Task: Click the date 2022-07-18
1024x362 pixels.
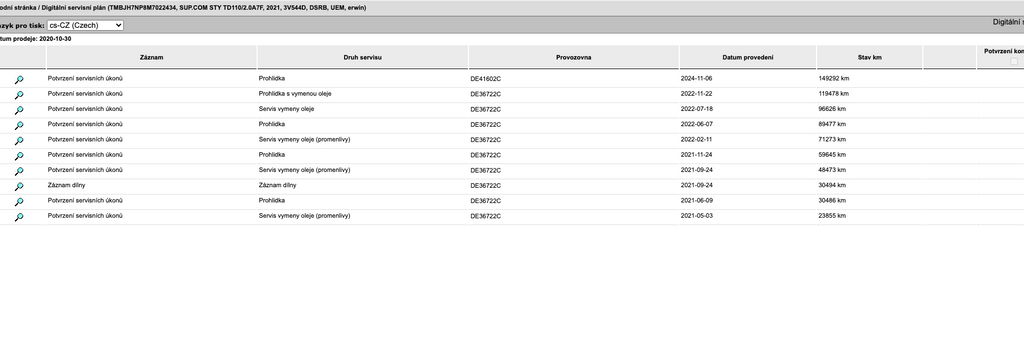Action: click(x=697, y=109)
